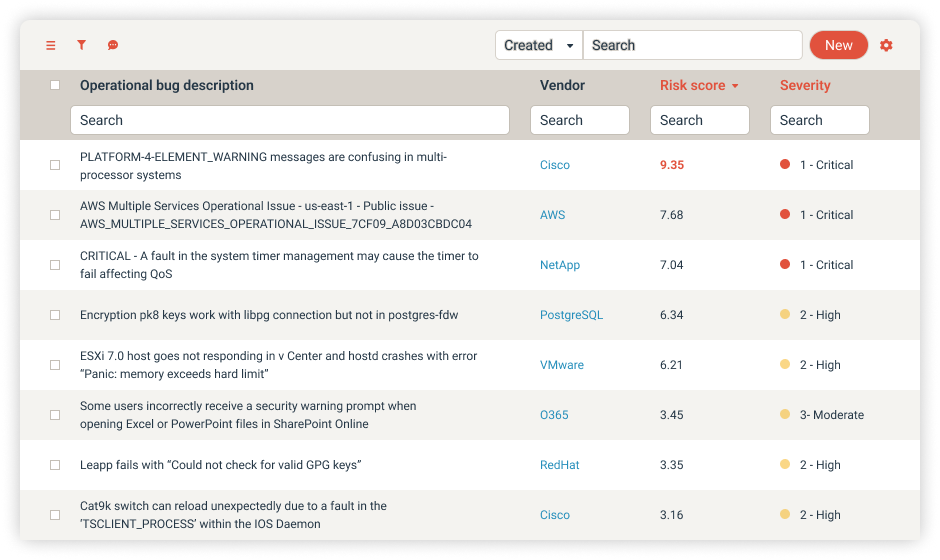
Task: Open the O365 vendor link
Action: pos(554,415)
